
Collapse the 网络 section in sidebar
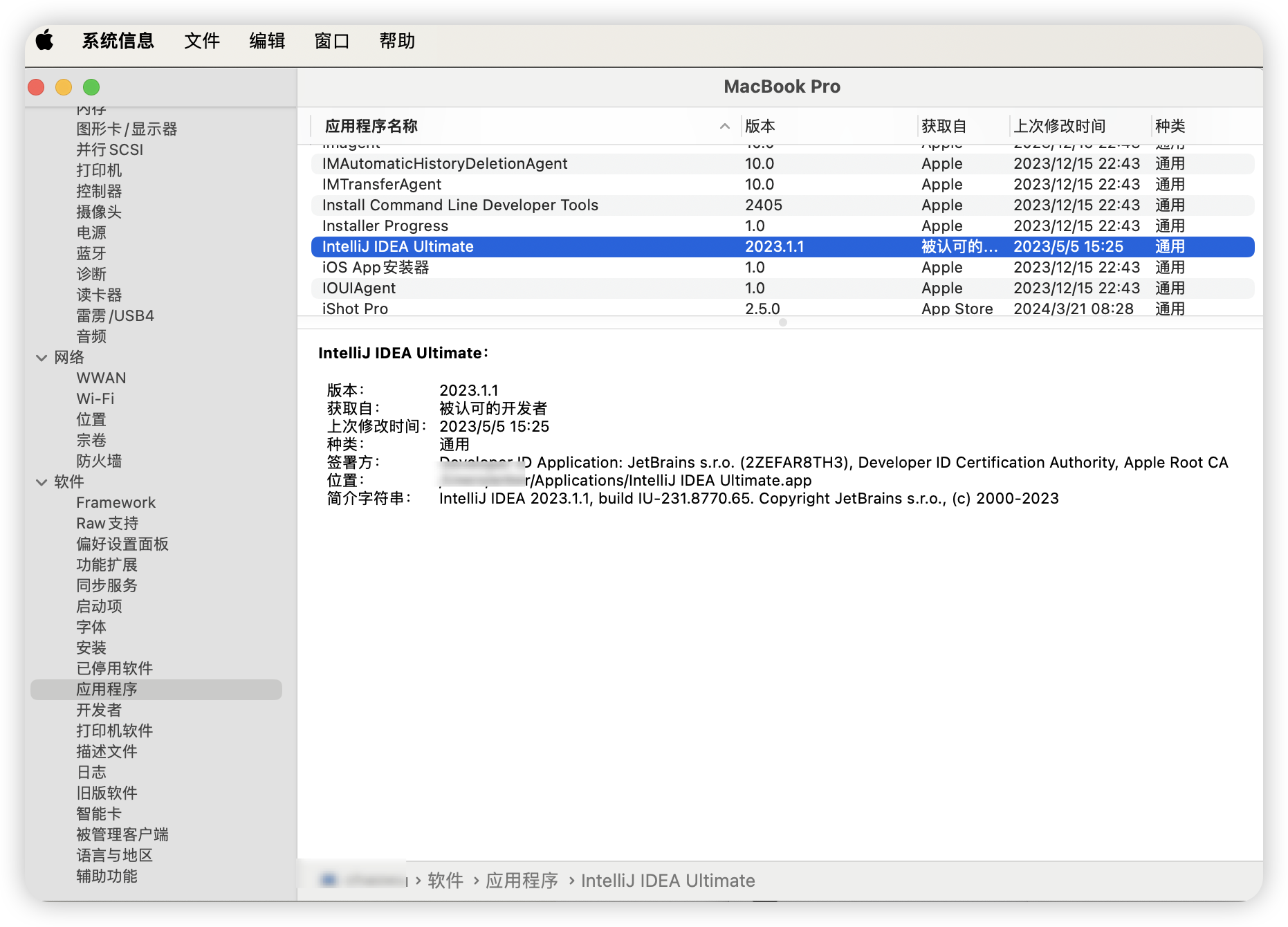42,358
